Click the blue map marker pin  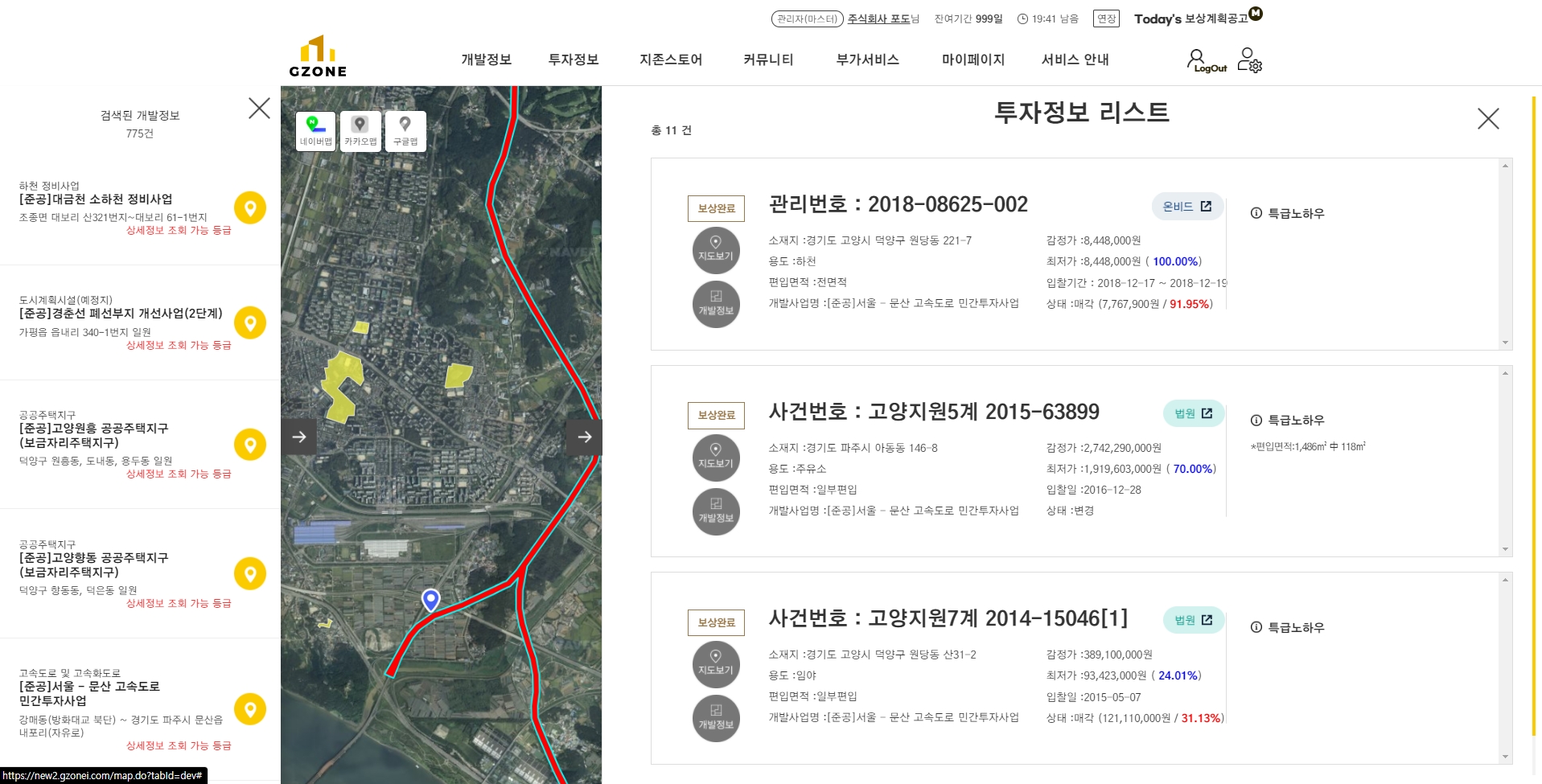[x=431, y=600]
